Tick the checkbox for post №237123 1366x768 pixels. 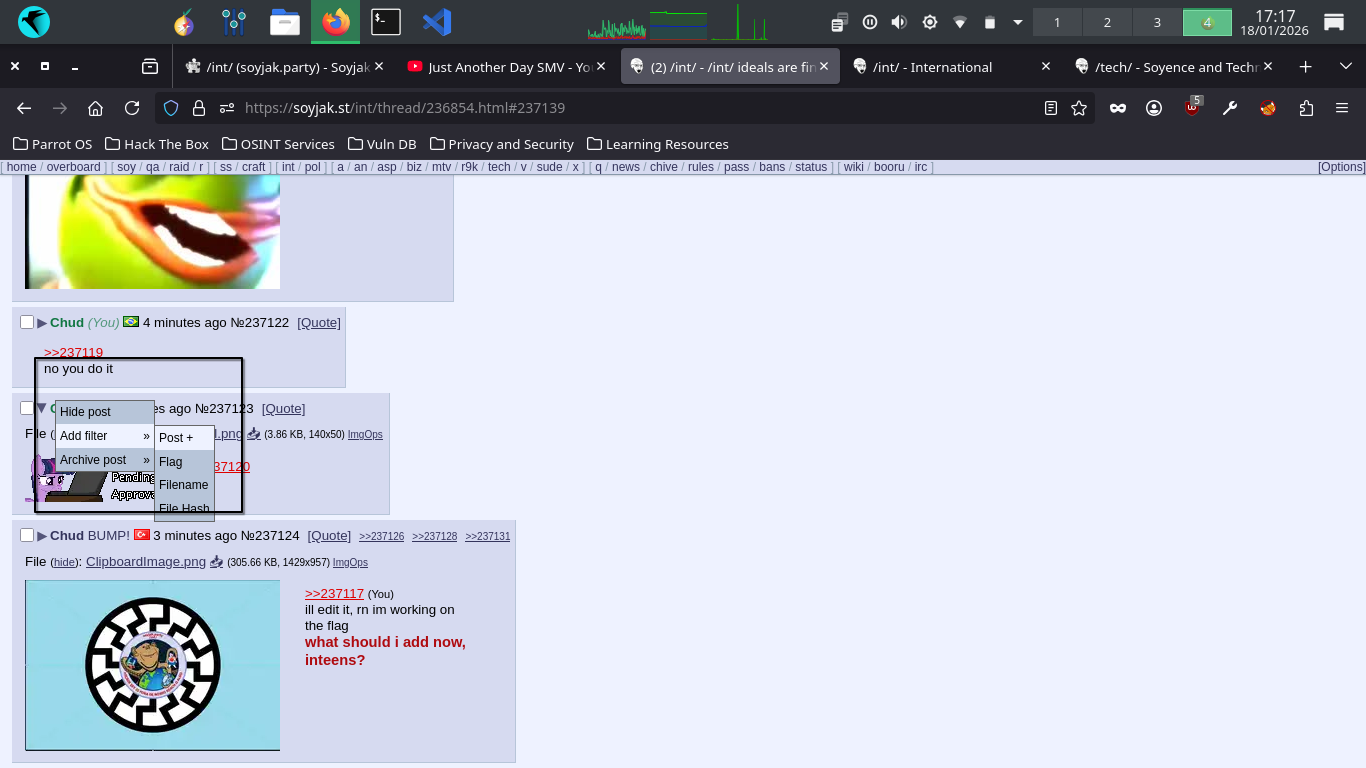27,408
